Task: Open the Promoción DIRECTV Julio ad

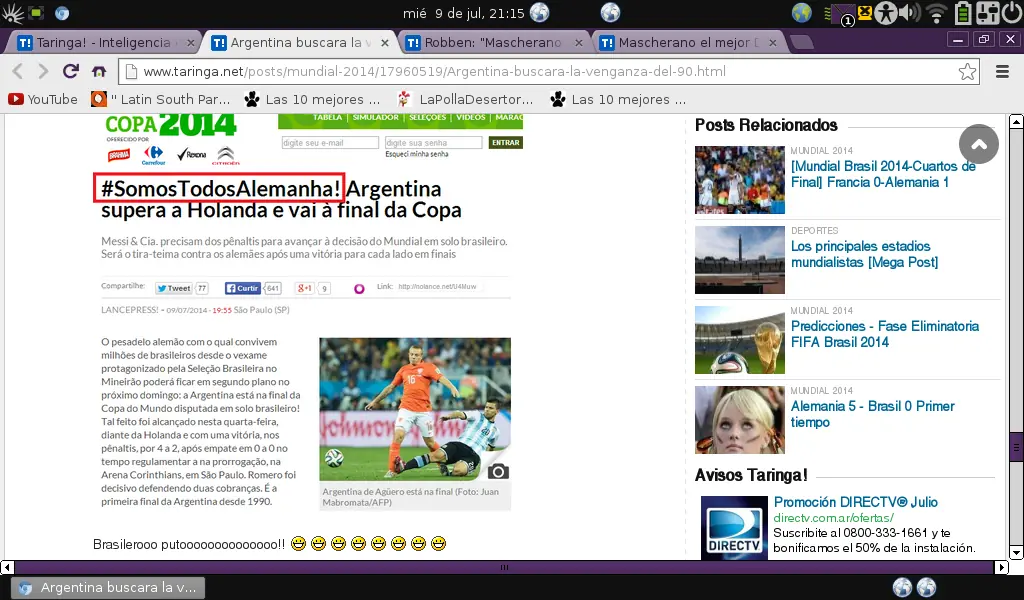Action: coord(855,501)
